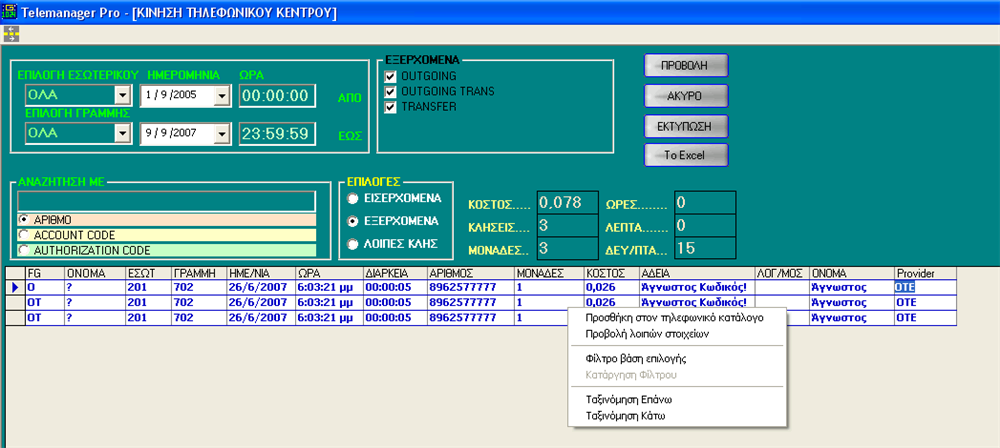
Task: Select the AUTHORIZATION CODE radio button
Action: click(26, 250)
